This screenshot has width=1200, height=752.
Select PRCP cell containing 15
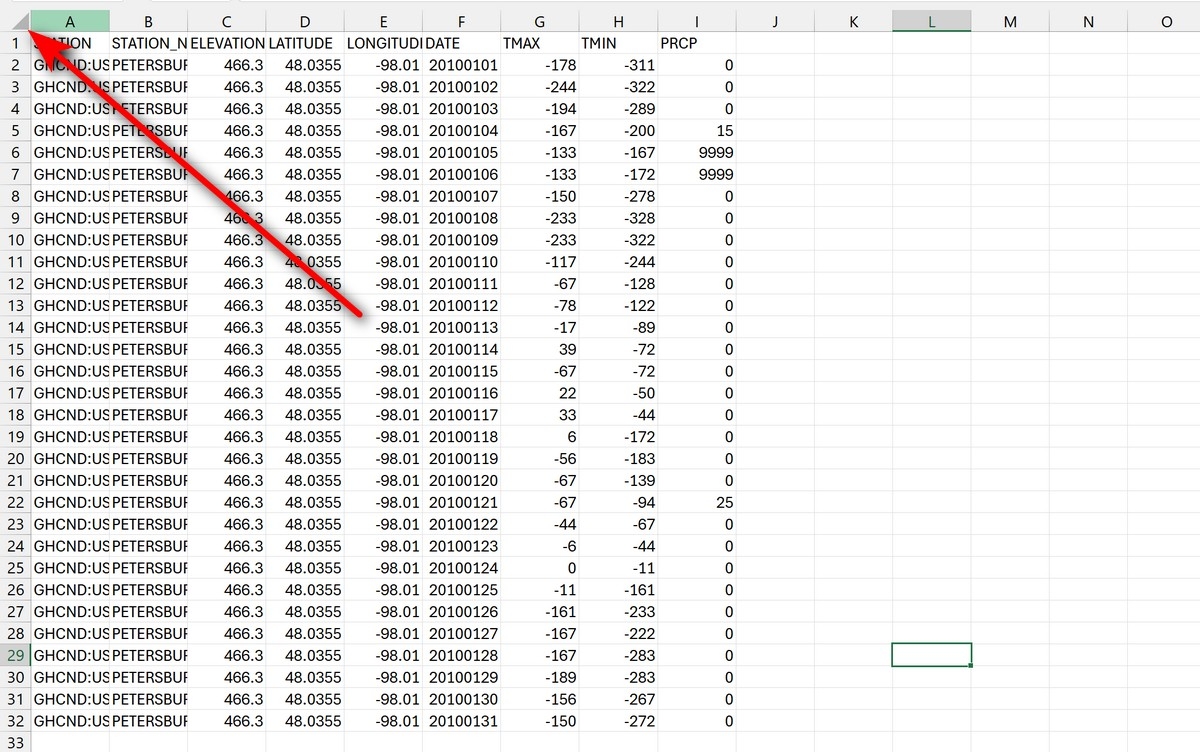[x=697, y=131]
